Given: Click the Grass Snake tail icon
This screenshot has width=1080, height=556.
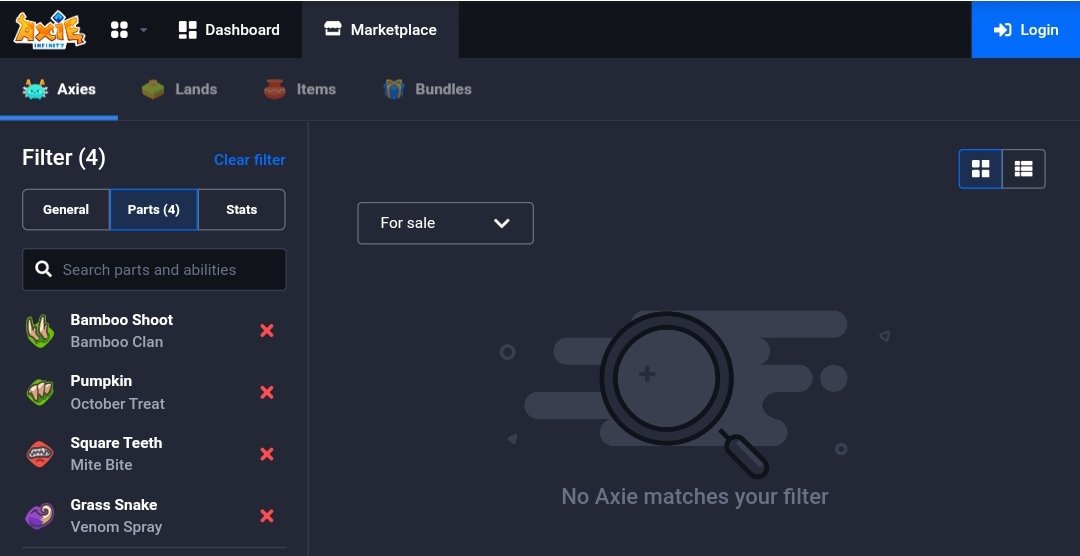Looking at the screenshot, I should (x=39, y=516).
